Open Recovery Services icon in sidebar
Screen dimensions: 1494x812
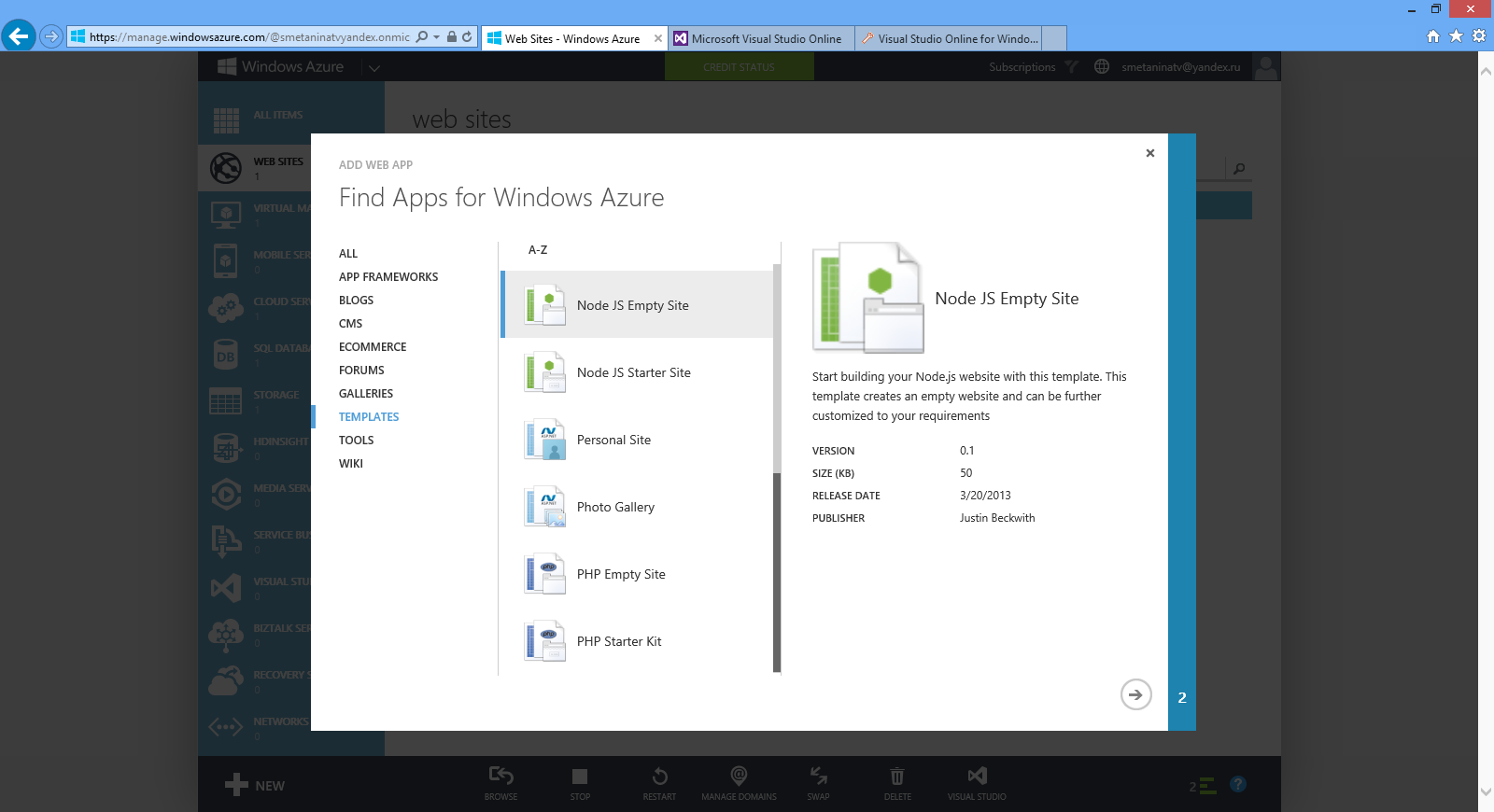point(226,681)
